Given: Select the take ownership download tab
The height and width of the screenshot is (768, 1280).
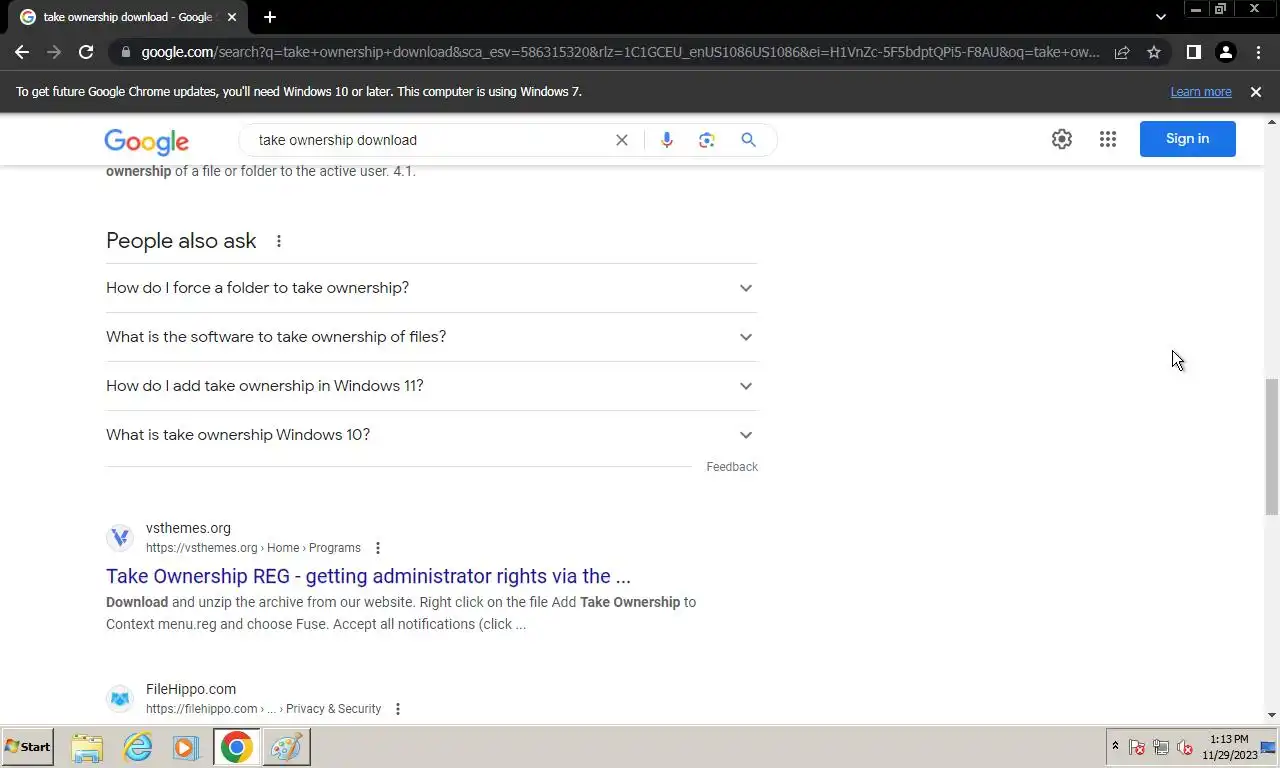Looking at the screenshot, I should (x=126, y=17).
